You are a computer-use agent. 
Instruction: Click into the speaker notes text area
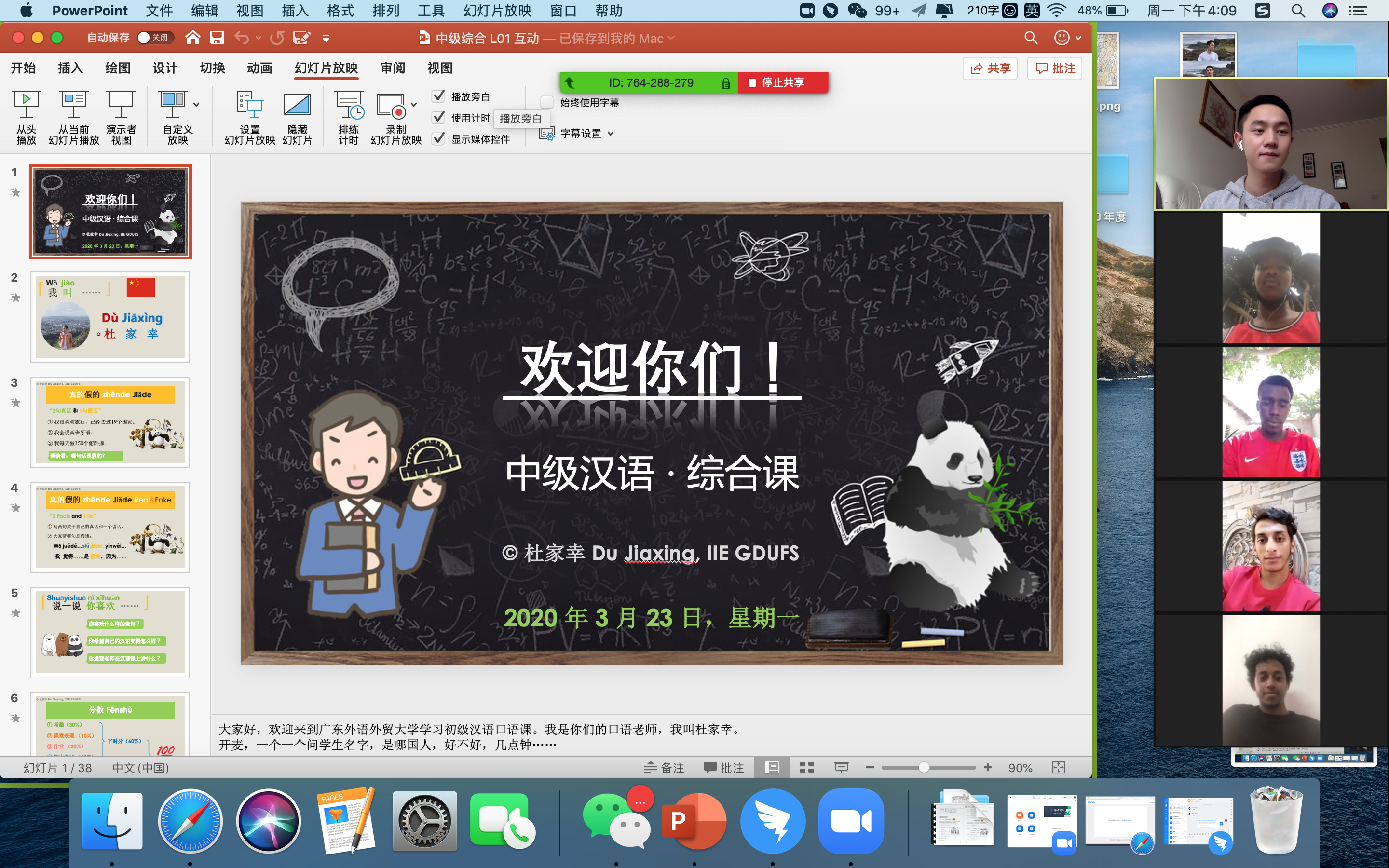(x=651, y=736)
